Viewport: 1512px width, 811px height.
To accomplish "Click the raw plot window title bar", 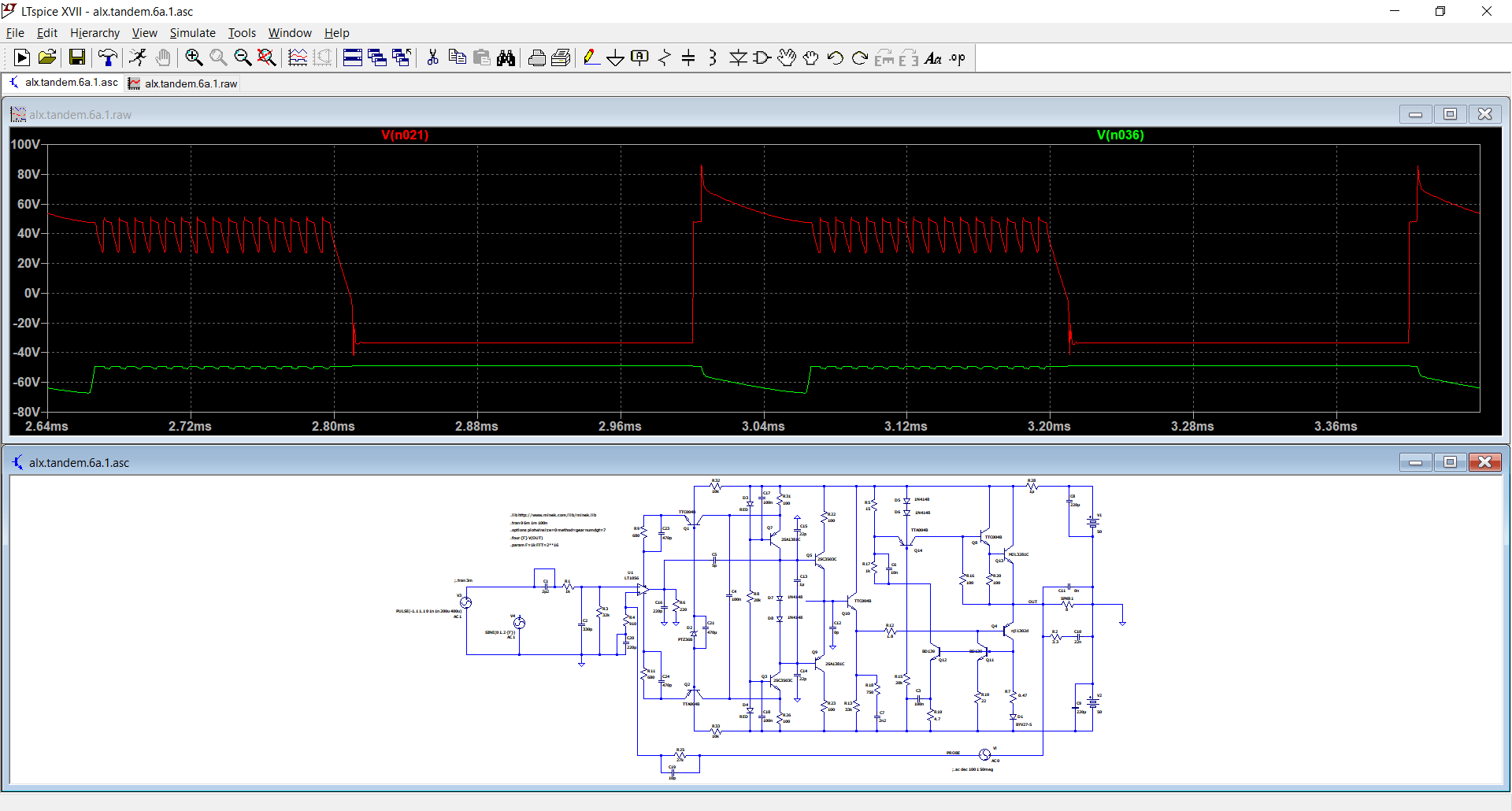I will 756,114.
